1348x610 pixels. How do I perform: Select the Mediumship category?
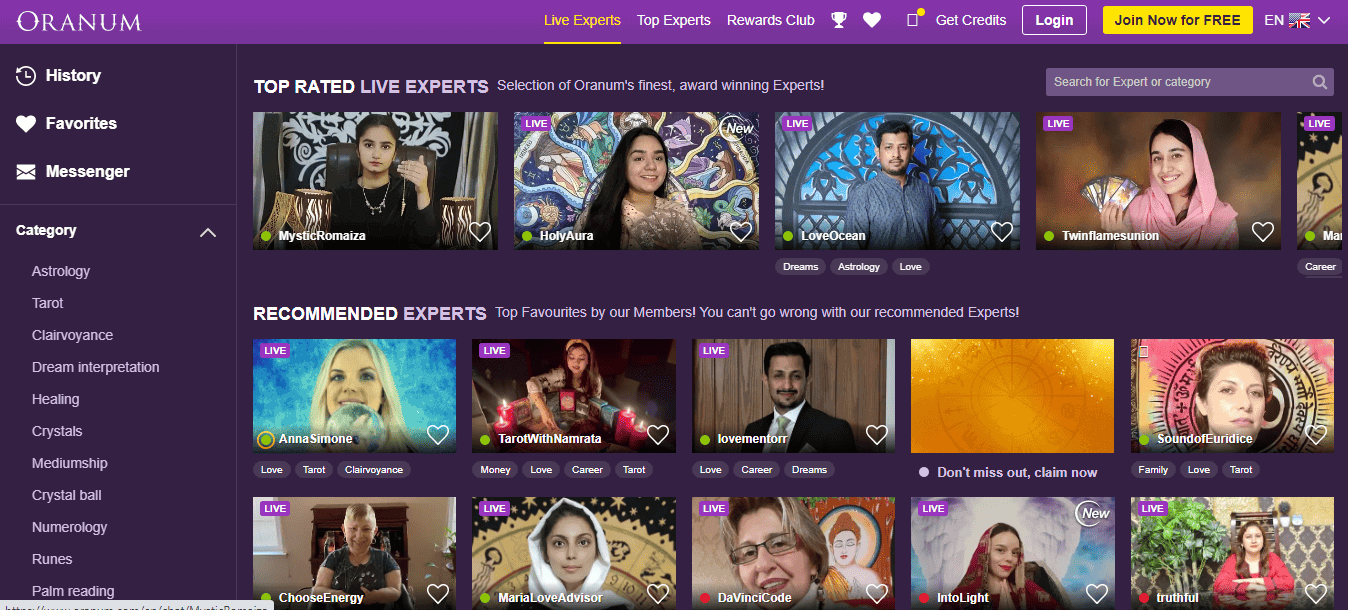click(x=70, y=463)
